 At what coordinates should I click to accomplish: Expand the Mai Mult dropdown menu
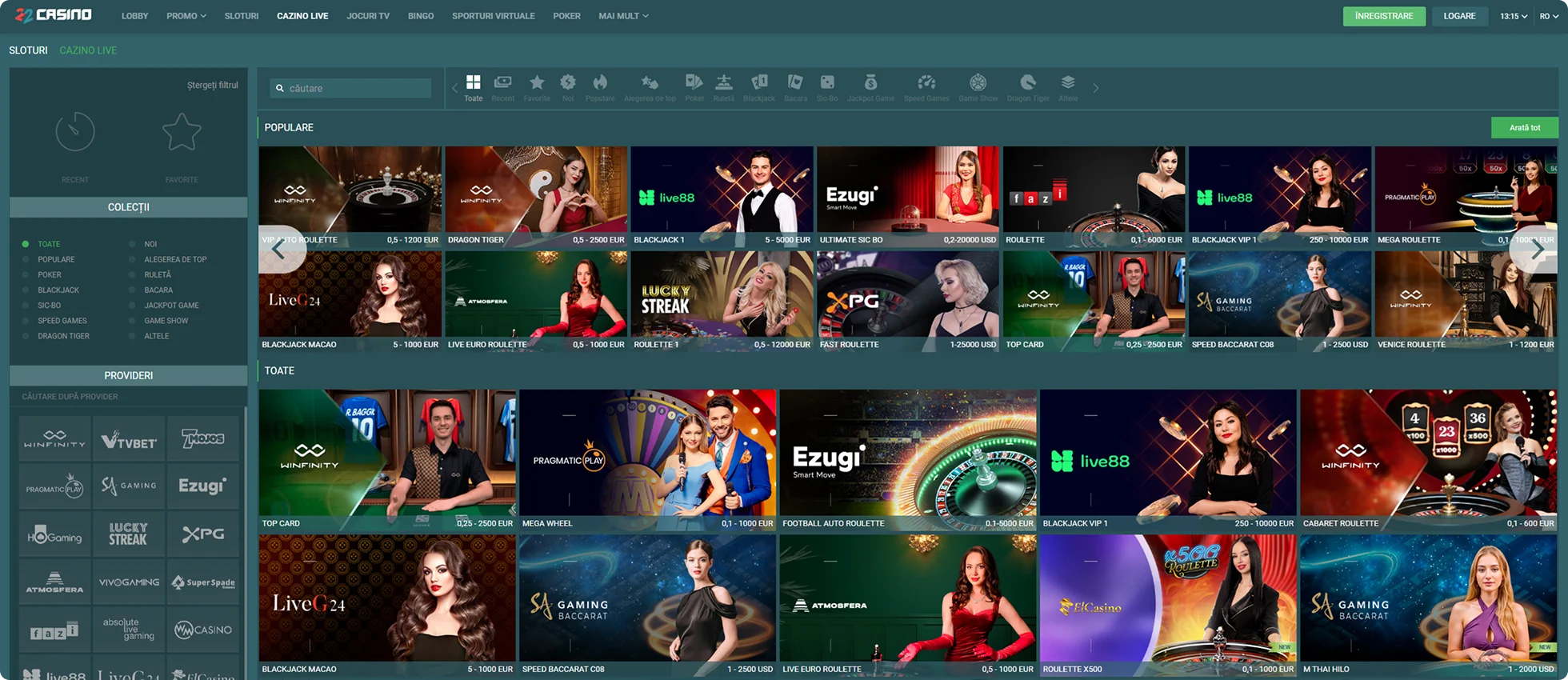pos(623,16)
